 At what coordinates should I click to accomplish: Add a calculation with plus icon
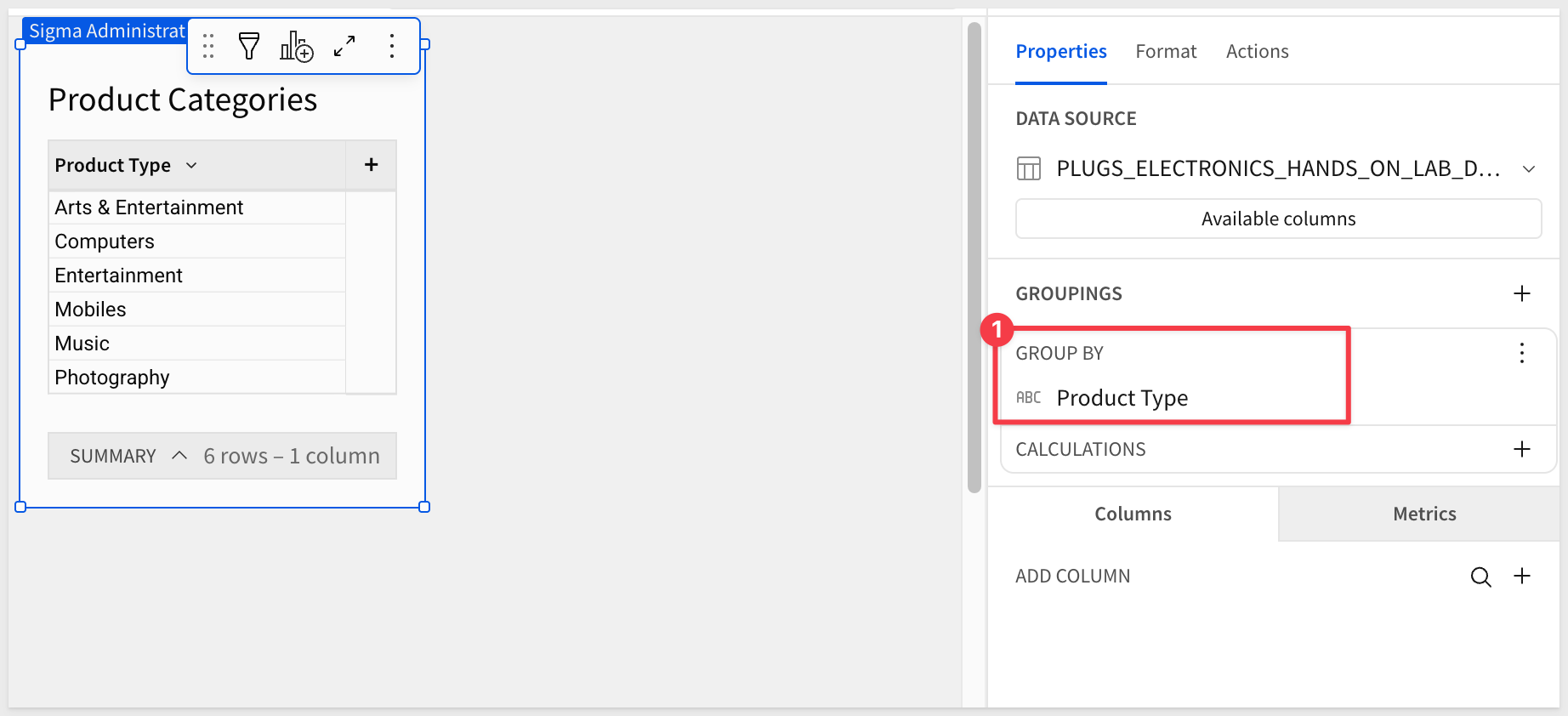[1522, 449]
